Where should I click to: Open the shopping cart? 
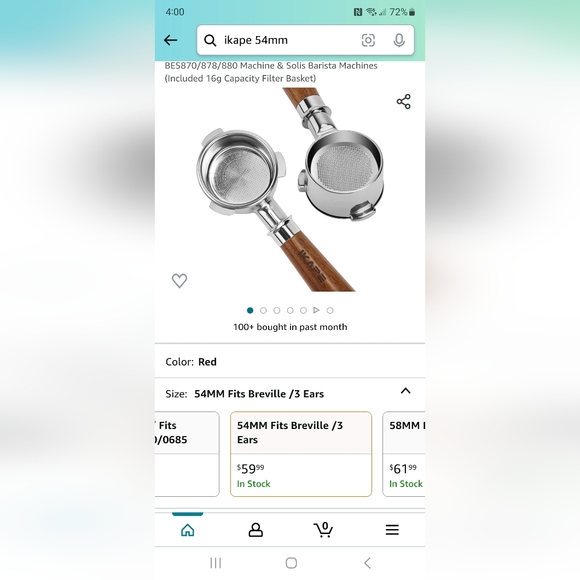point(323,529)
